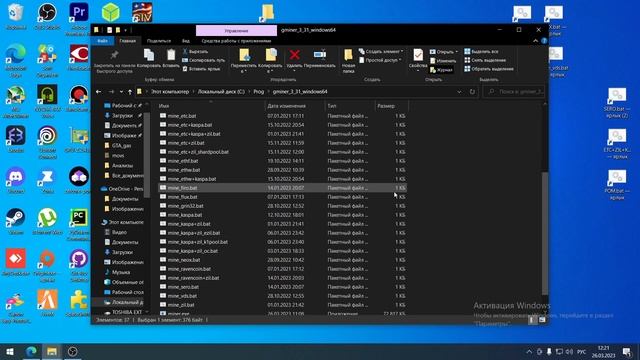The height and width of the screenshot is (360, 640).
Task: Click Prog in the address breadcrumb
Action: click(x=259, y=92)
